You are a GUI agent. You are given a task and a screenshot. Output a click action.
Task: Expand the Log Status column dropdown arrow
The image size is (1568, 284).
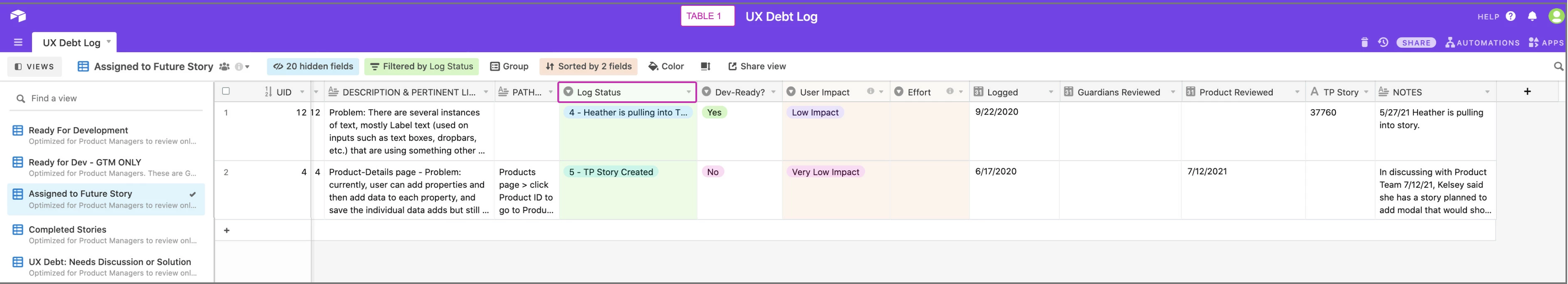point(688,93)
